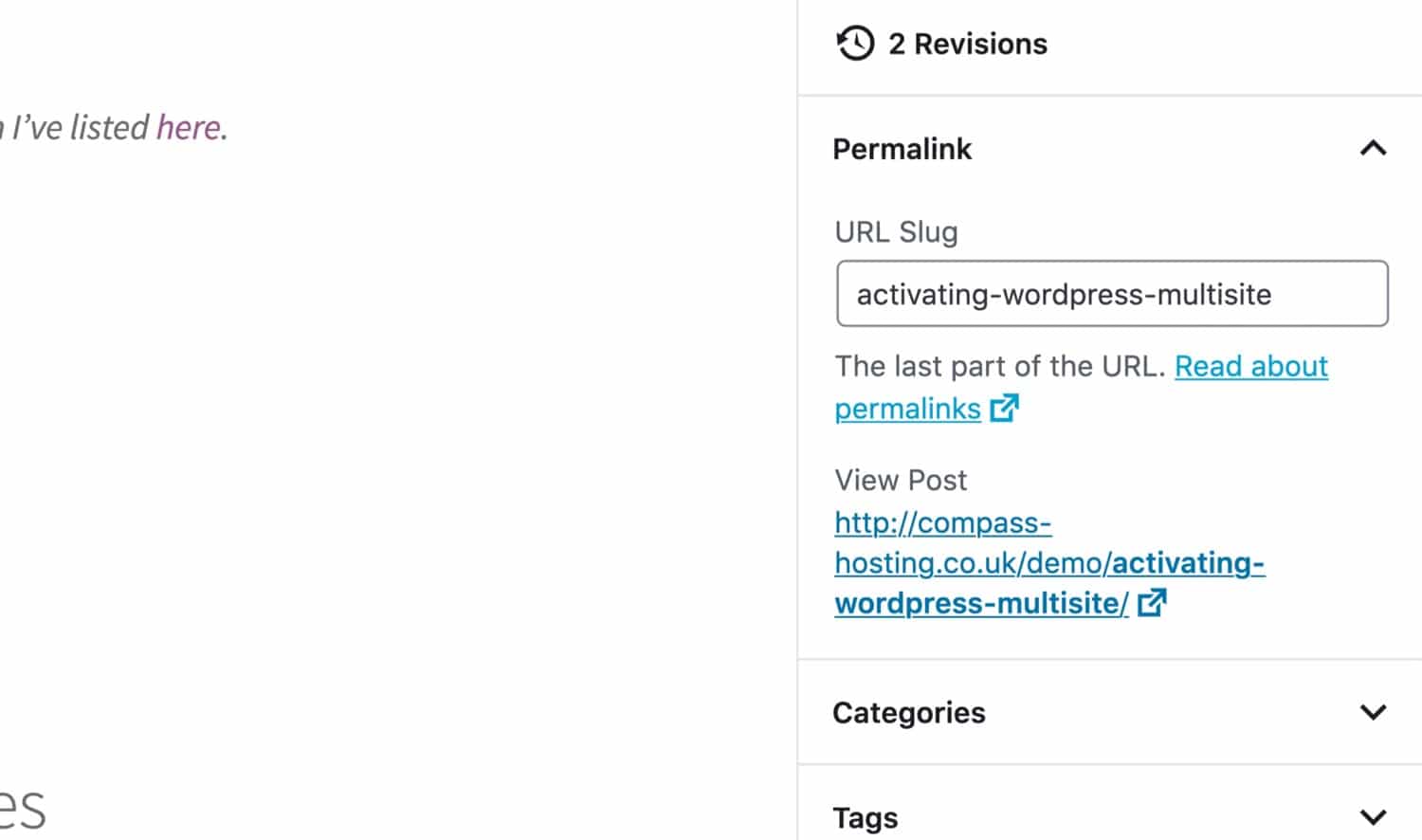Click the partial heading at bottom-left of editor
The height and width of the screenshot is (840, 1422).
tap(22, 811)
